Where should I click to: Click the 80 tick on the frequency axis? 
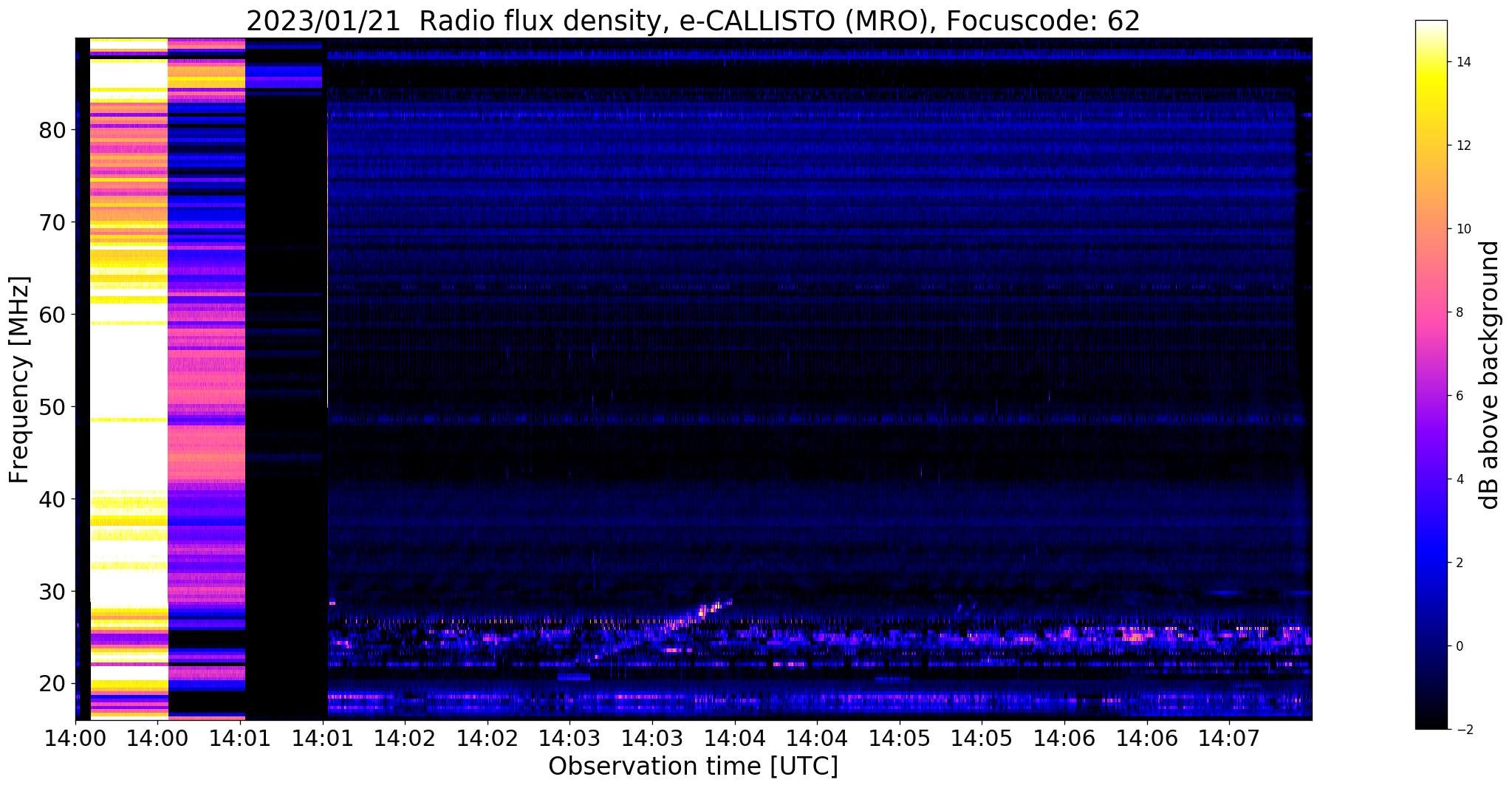[x=52, y=131]
